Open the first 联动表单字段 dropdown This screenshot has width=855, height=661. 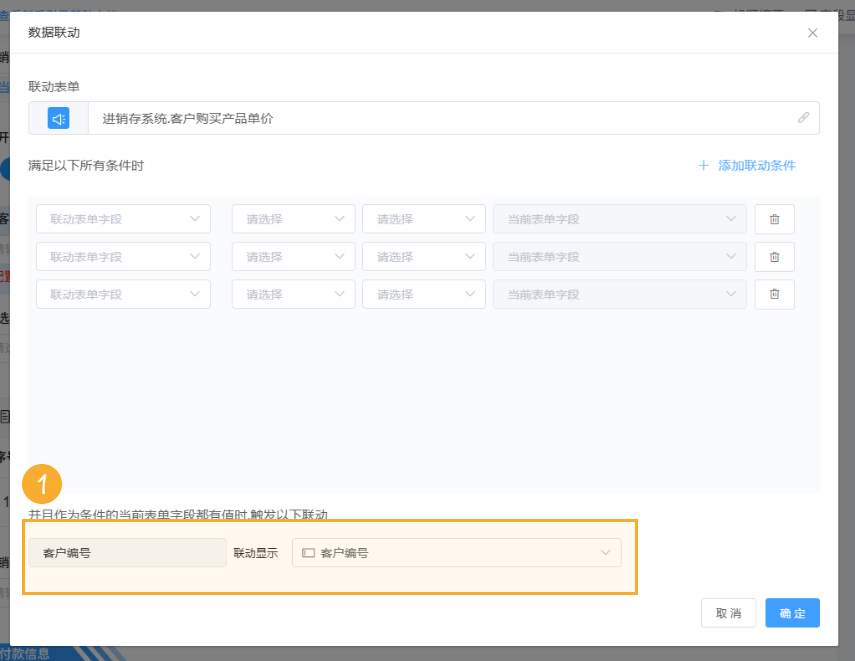coord(123,218)
